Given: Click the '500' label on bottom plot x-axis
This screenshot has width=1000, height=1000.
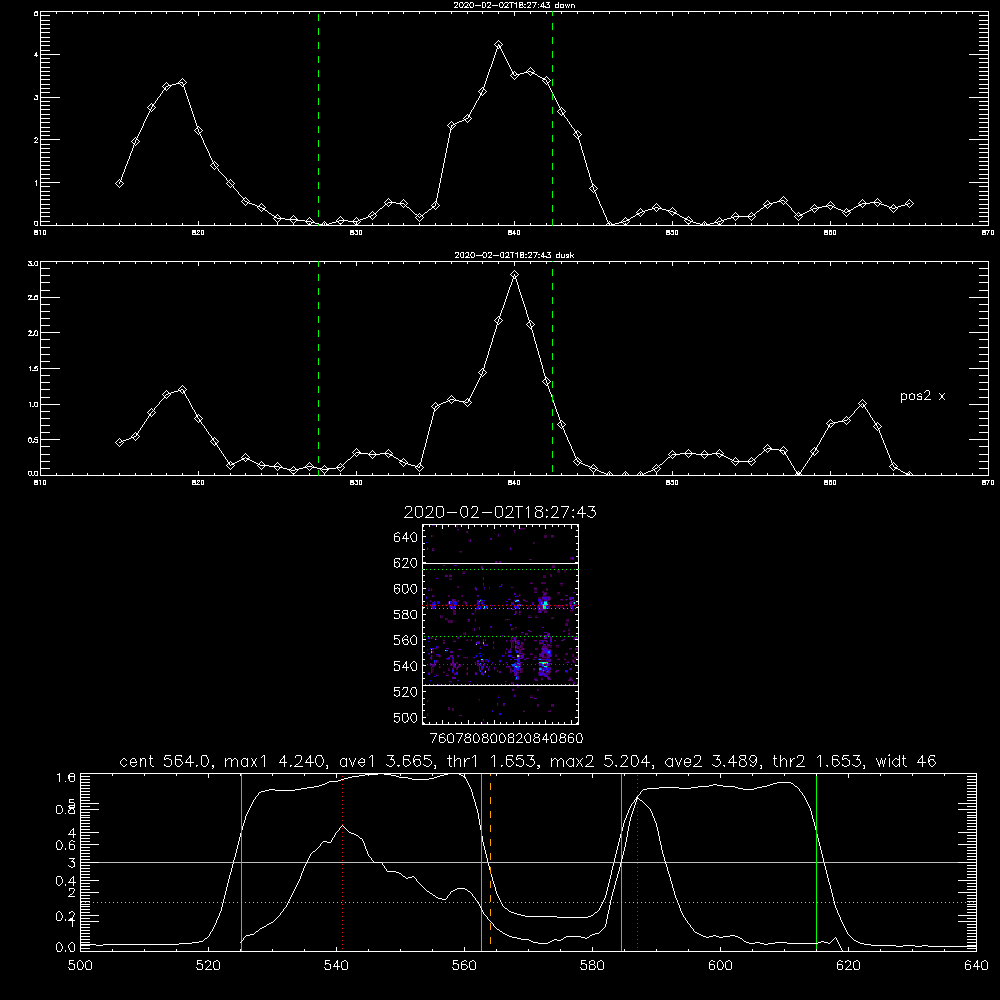Looking at the screenshot, I should click(80, 966).
